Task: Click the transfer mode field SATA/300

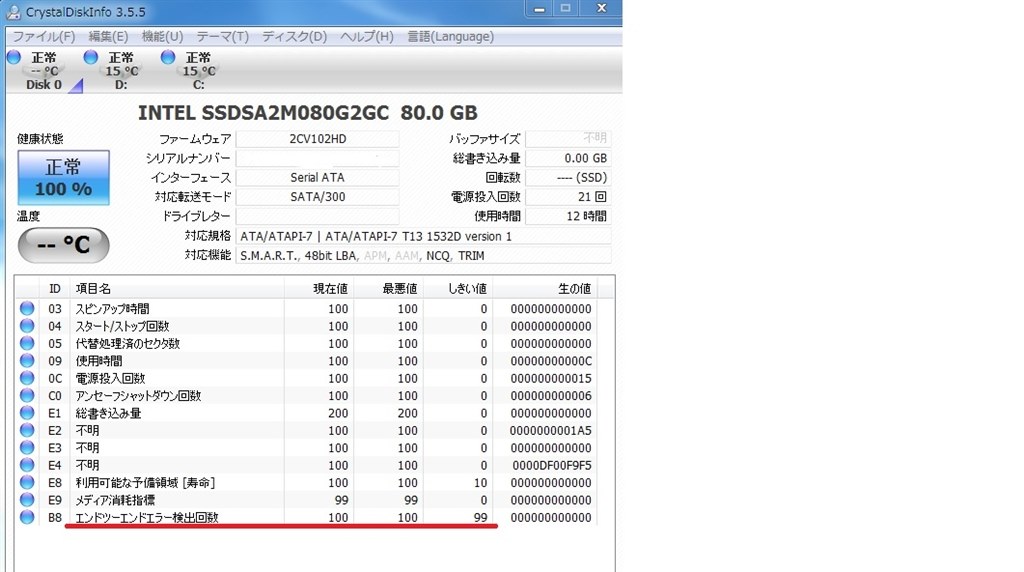Action: pyautogui.click(x=317, y=197)
